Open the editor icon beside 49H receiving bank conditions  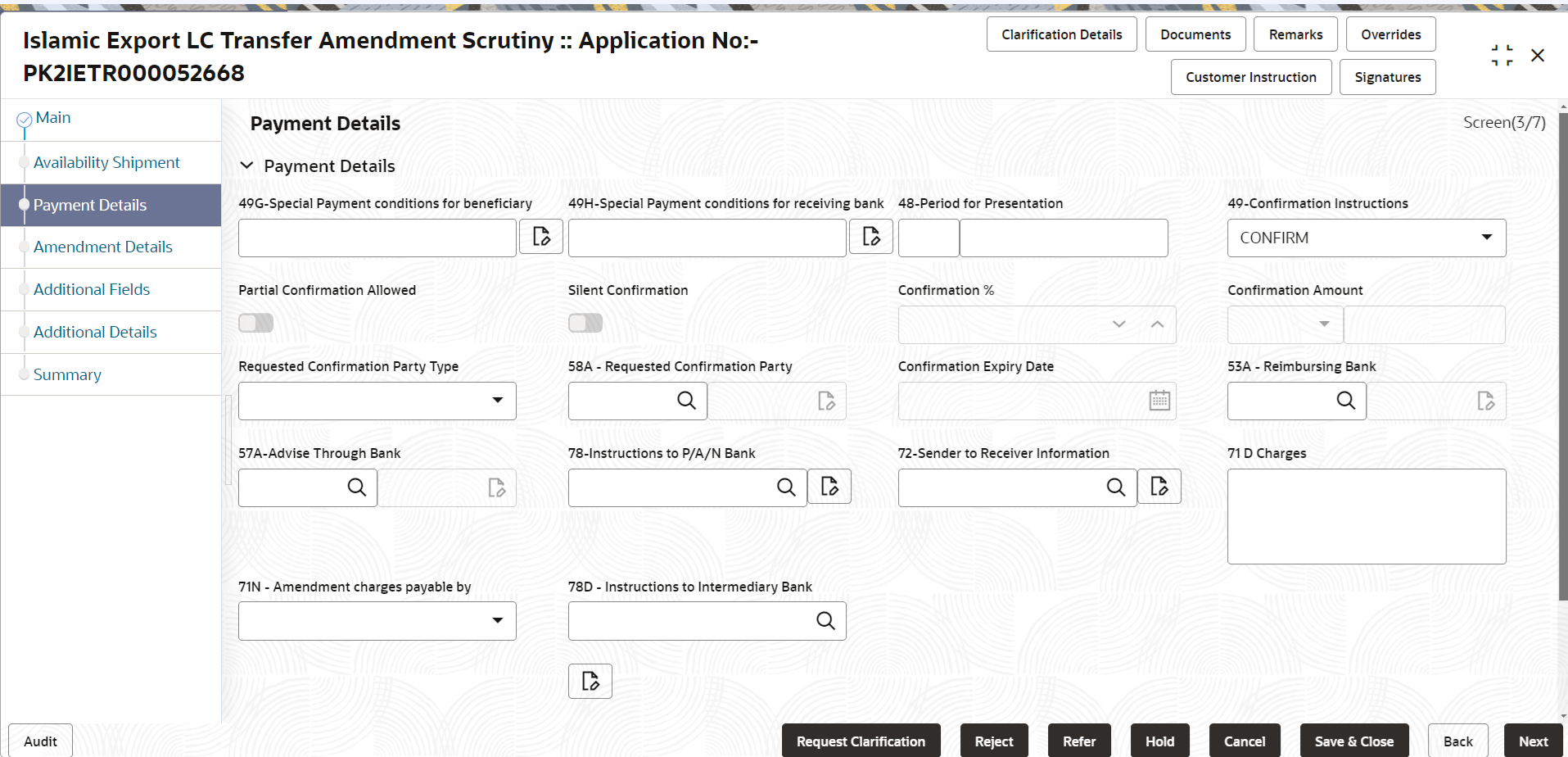[870, 237]
